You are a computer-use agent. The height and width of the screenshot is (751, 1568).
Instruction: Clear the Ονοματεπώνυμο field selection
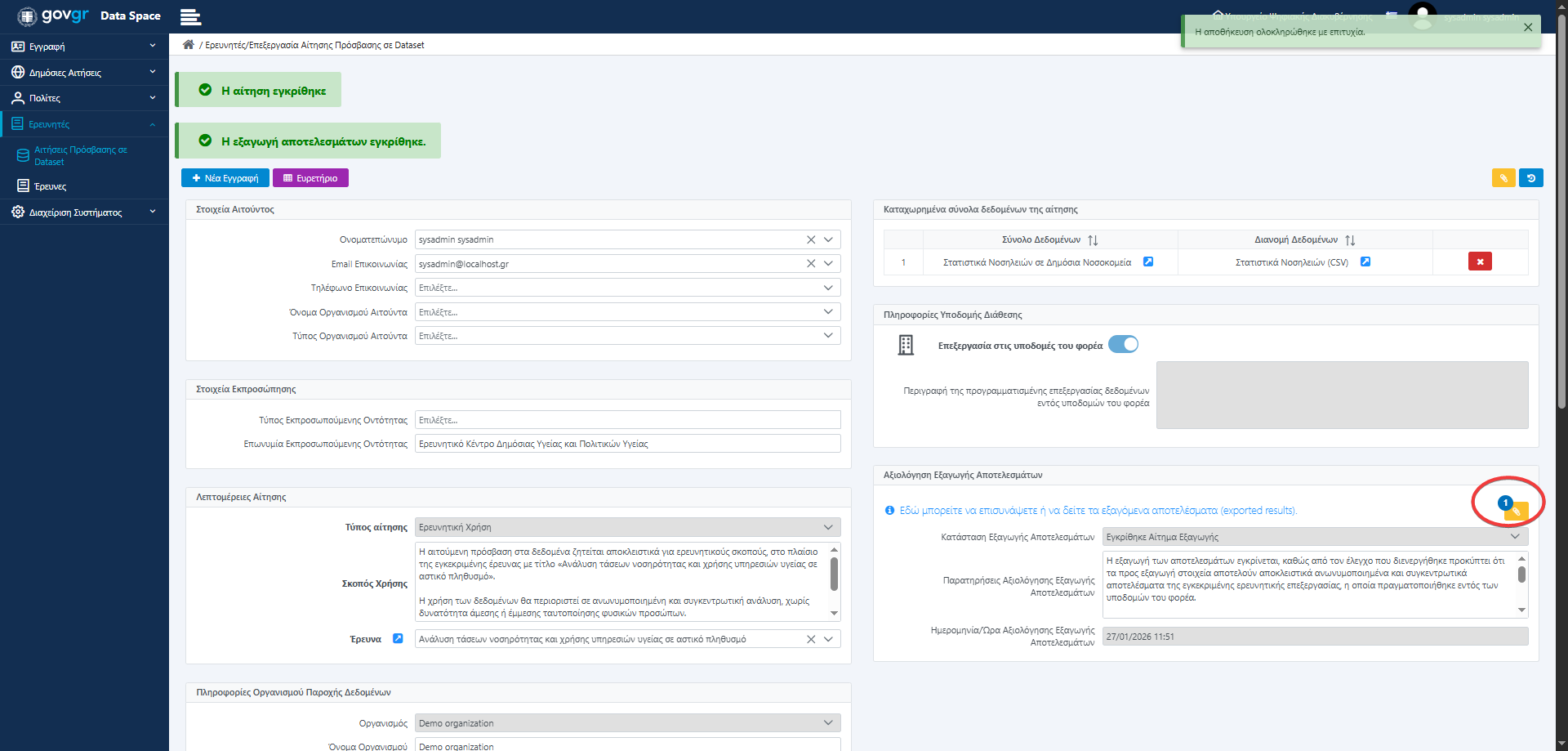tap(811, 239)
